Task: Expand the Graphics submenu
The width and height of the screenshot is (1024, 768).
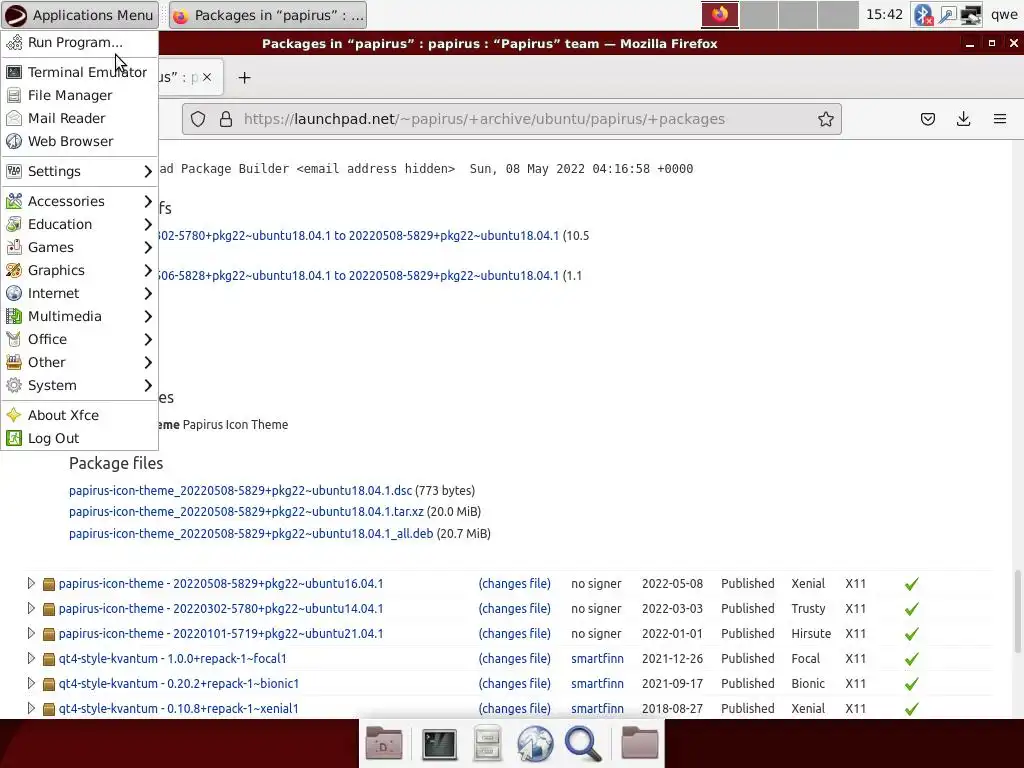Action: tap(79, 270)
